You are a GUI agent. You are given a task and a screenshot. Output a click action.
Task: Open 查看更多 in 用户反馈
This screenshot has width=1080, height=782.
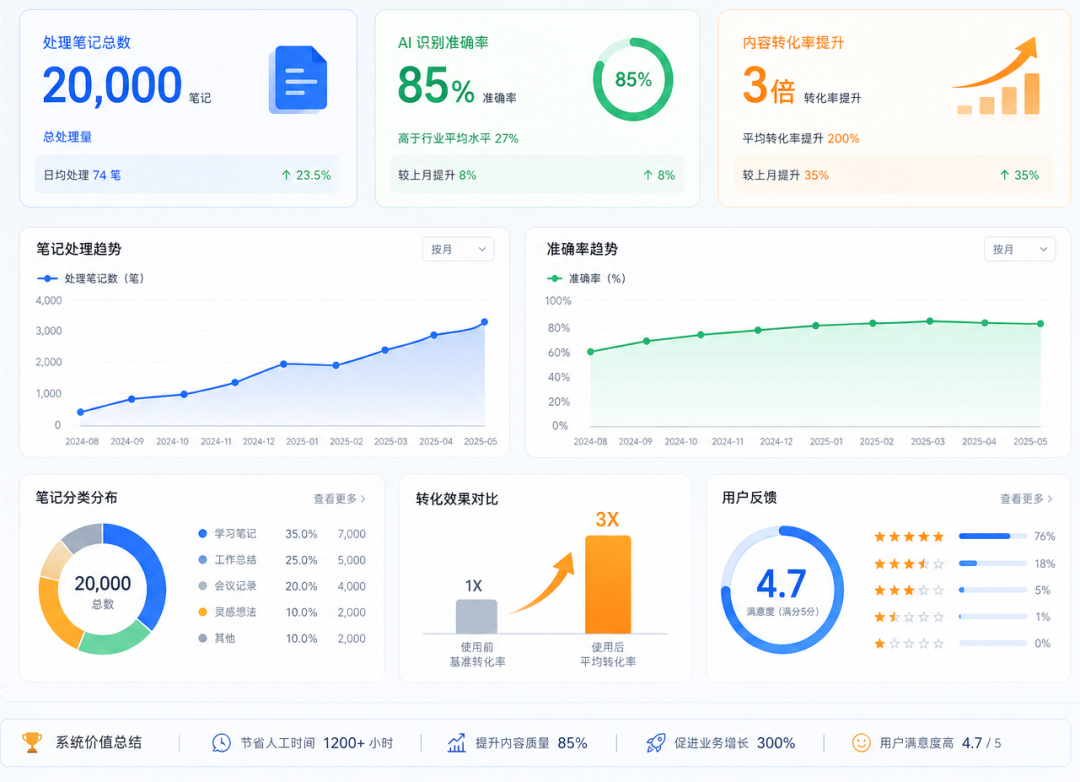pyautogui.click(x=1026, y=499)
